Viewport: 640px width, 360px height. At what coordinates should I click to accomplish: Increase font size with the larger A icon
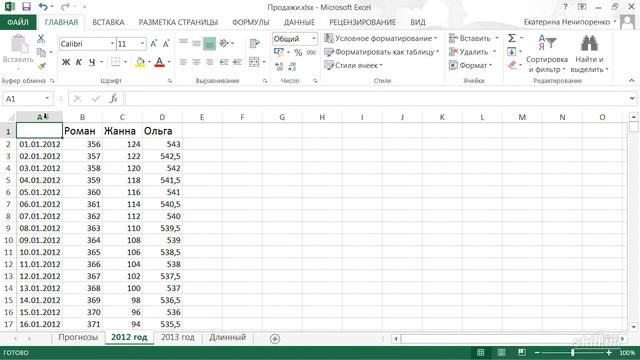pos(154,44)
